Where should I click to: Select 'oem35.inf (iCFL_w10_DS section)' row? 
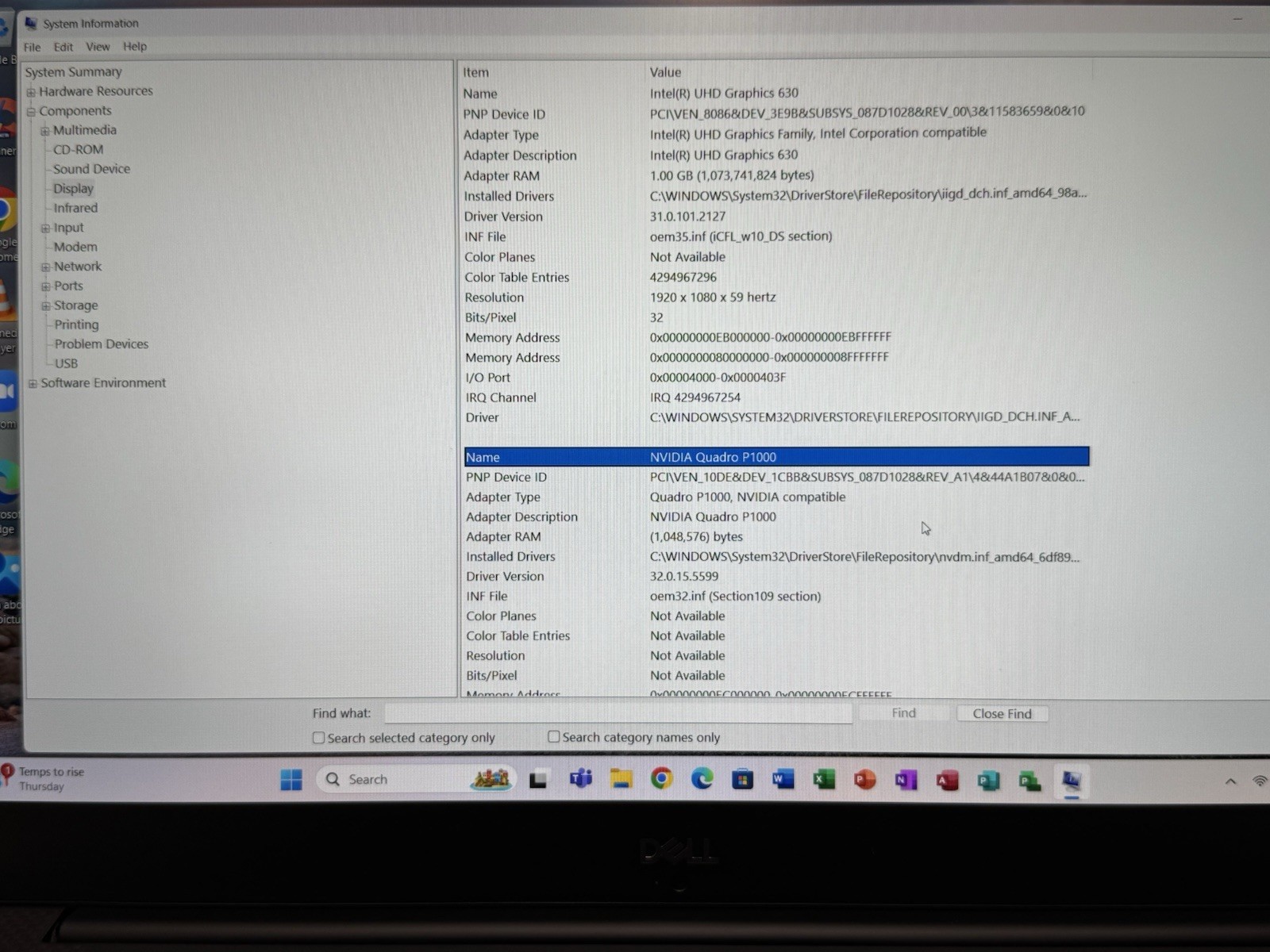775,236
